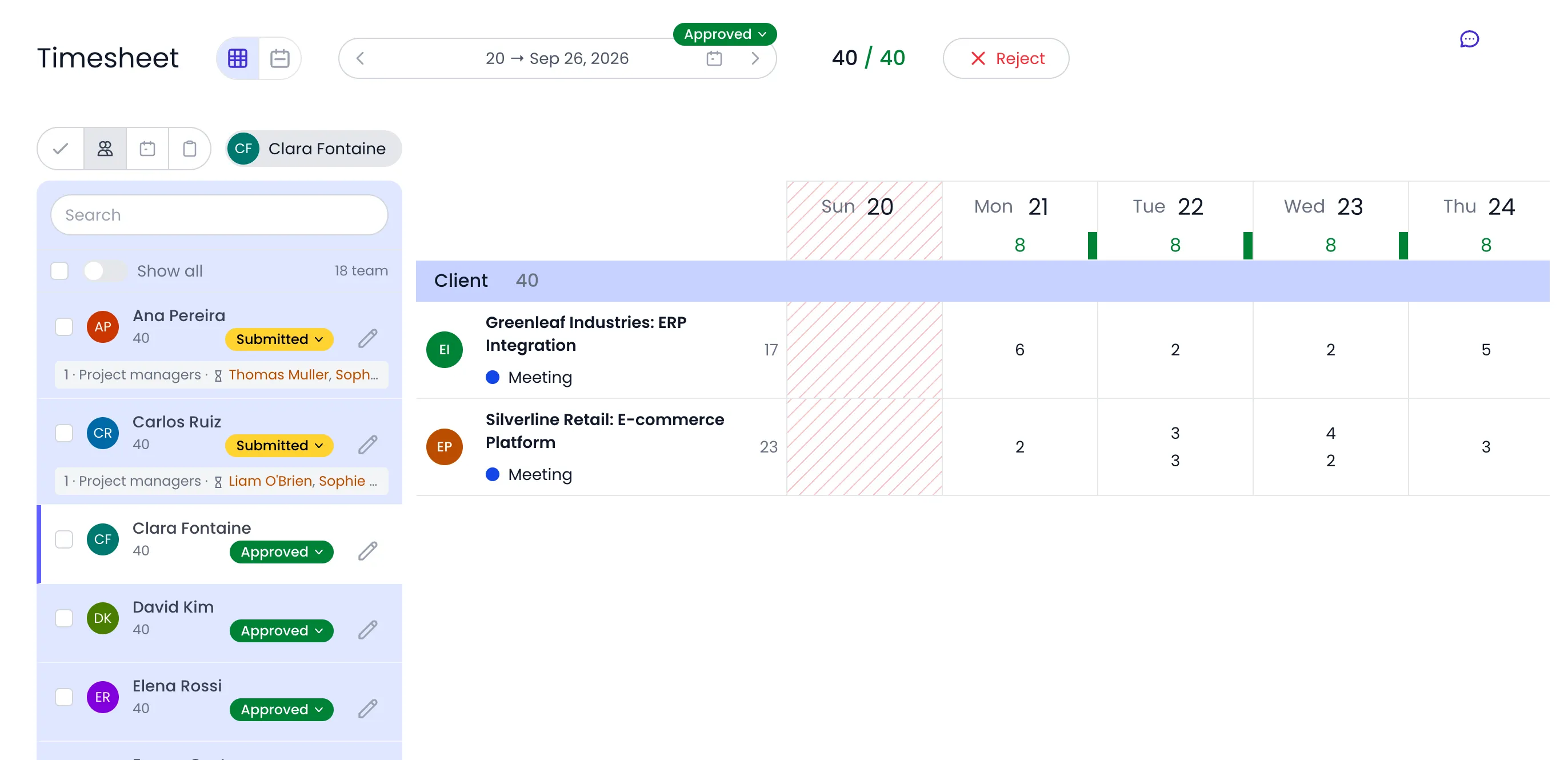This screenshot has height=760, width=1568.
Task: Click Thomas Muller approver link under Ana
Action: coord(278,375)
